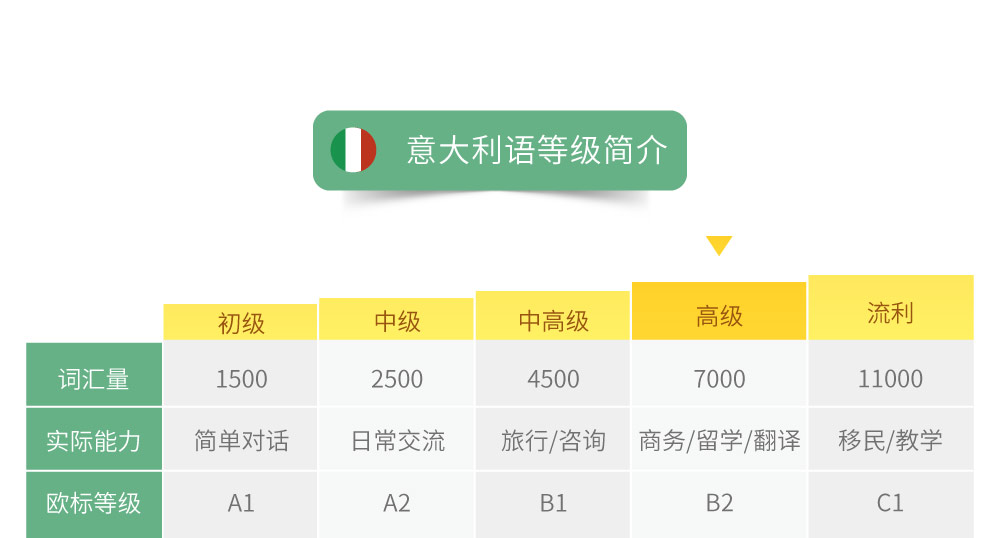
Task: Click the 日常交流 ability cell
Action: click(x=397, y=439)
